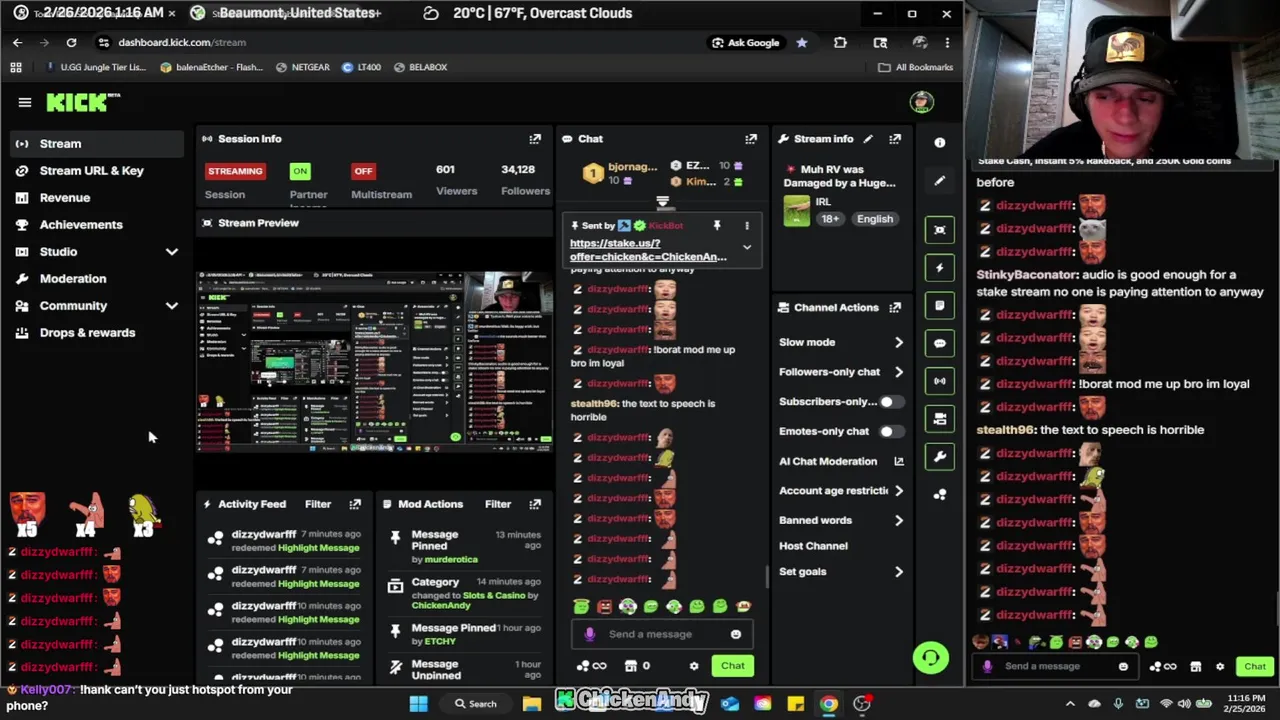
Task: Open the Windows Start menu
Action: click(x=419, y=704)
